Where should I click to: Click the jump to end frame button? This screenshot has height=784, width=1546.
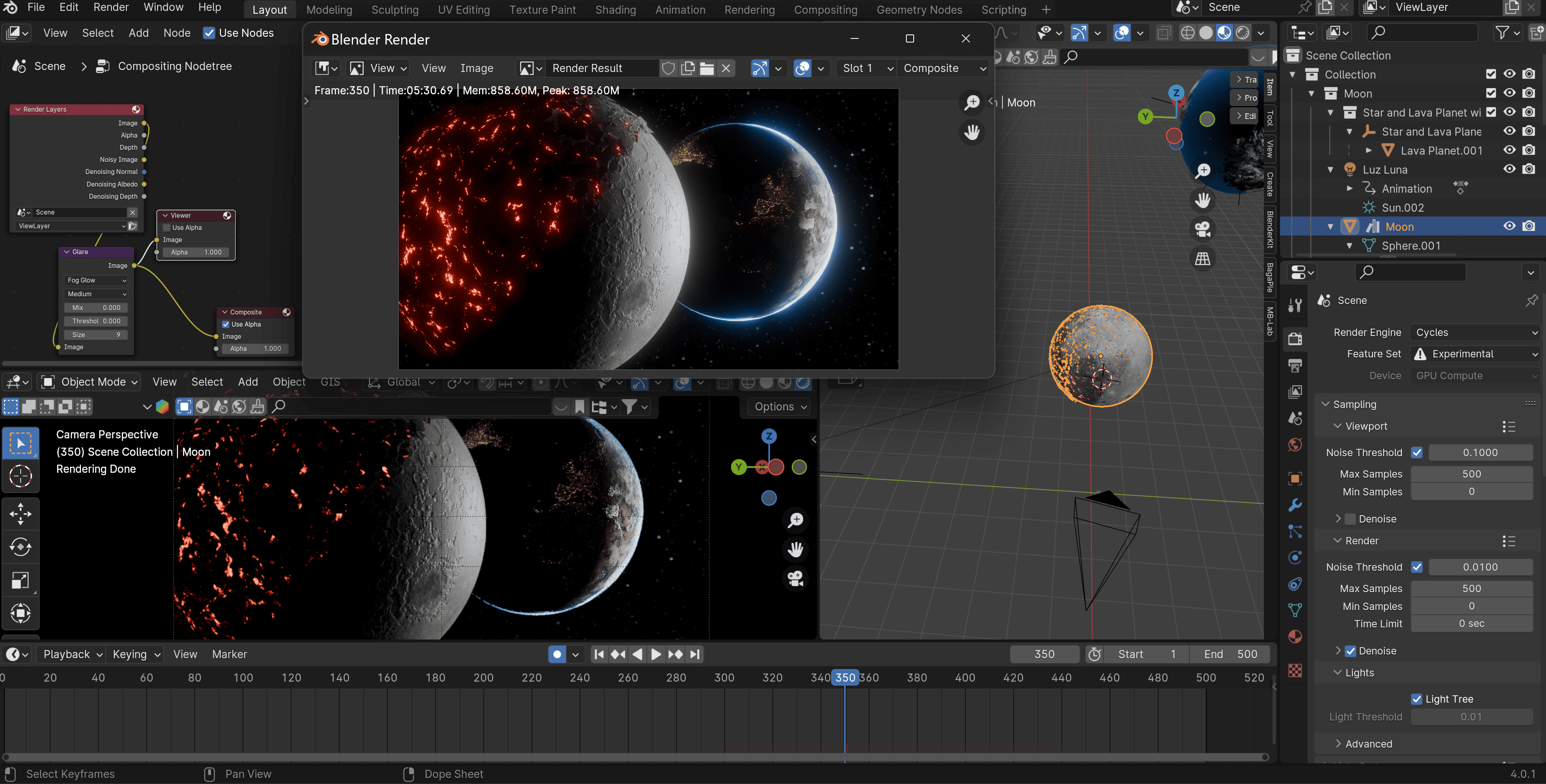(695, 654)
